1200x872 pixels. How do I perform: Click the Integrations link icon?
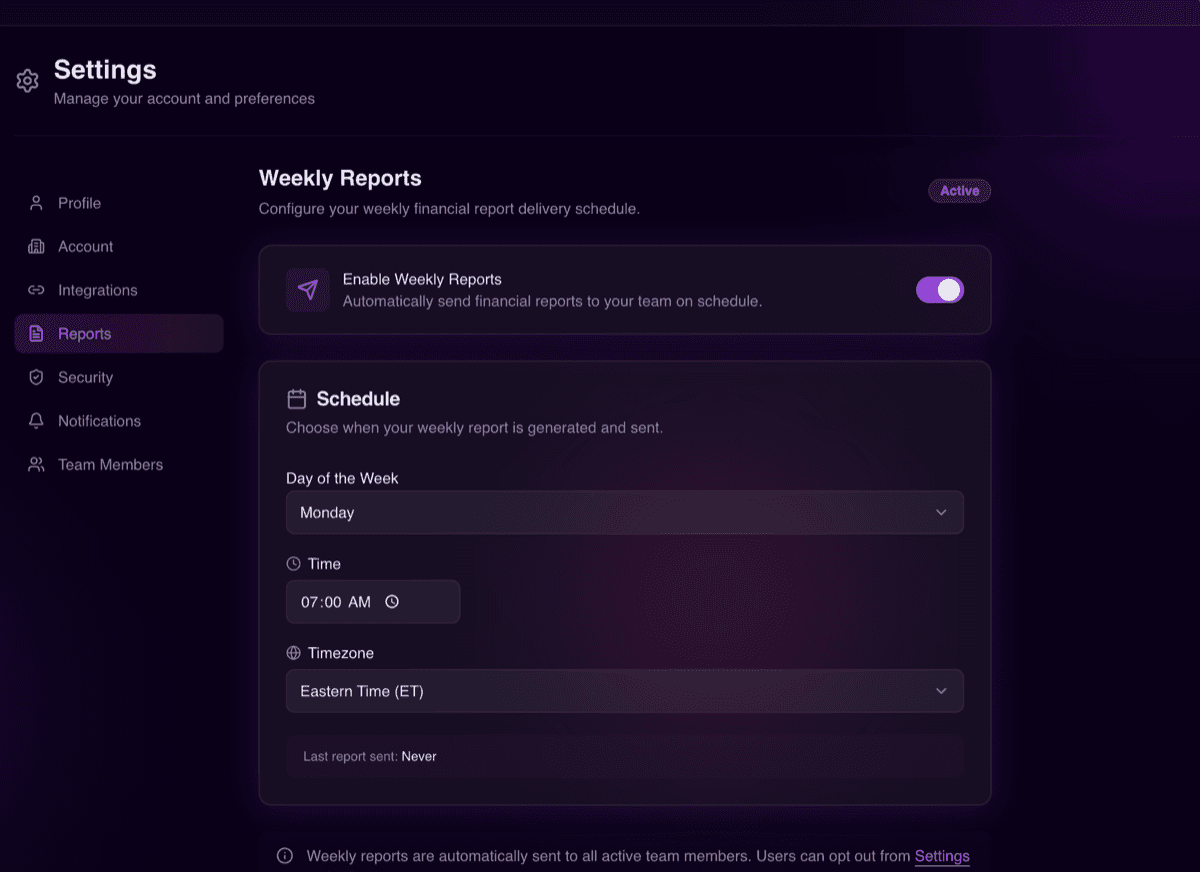[x=35, y=290]
